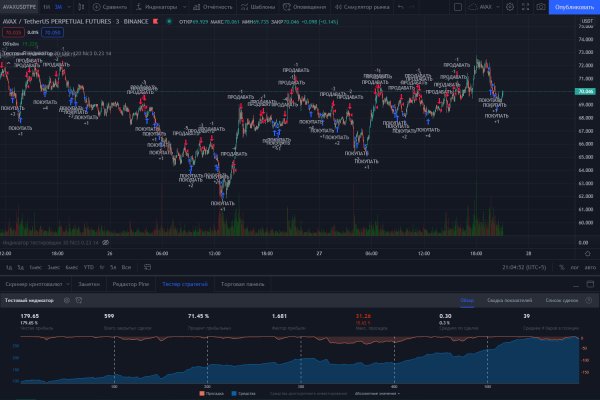The width and height of the screenshot is (600, 400).
Task: Take a chart snapshot with camera icon
Action: coord(540,7)
